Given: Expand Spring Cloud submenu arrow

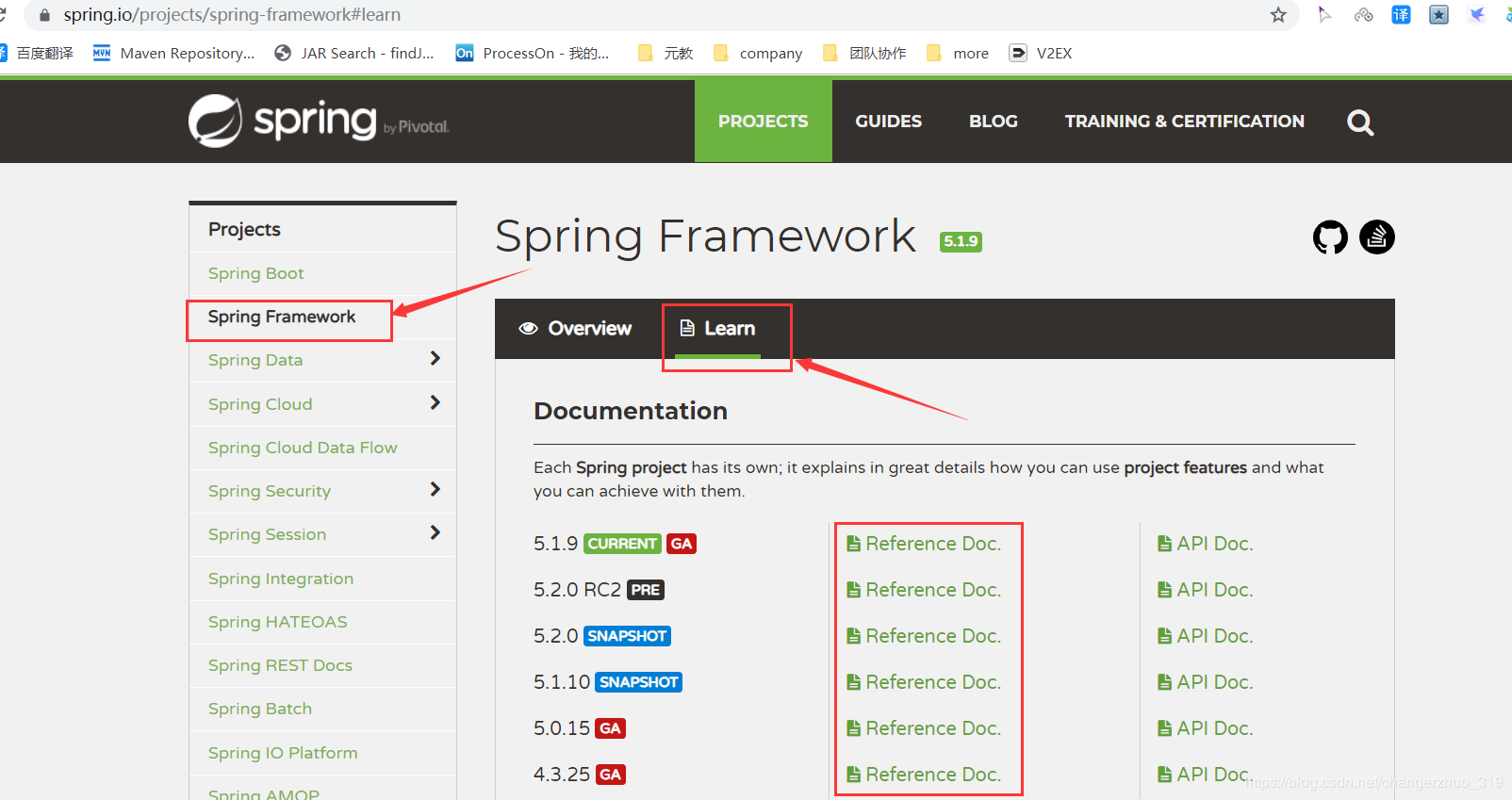Looking at the screenshot, I should (435, 402).
